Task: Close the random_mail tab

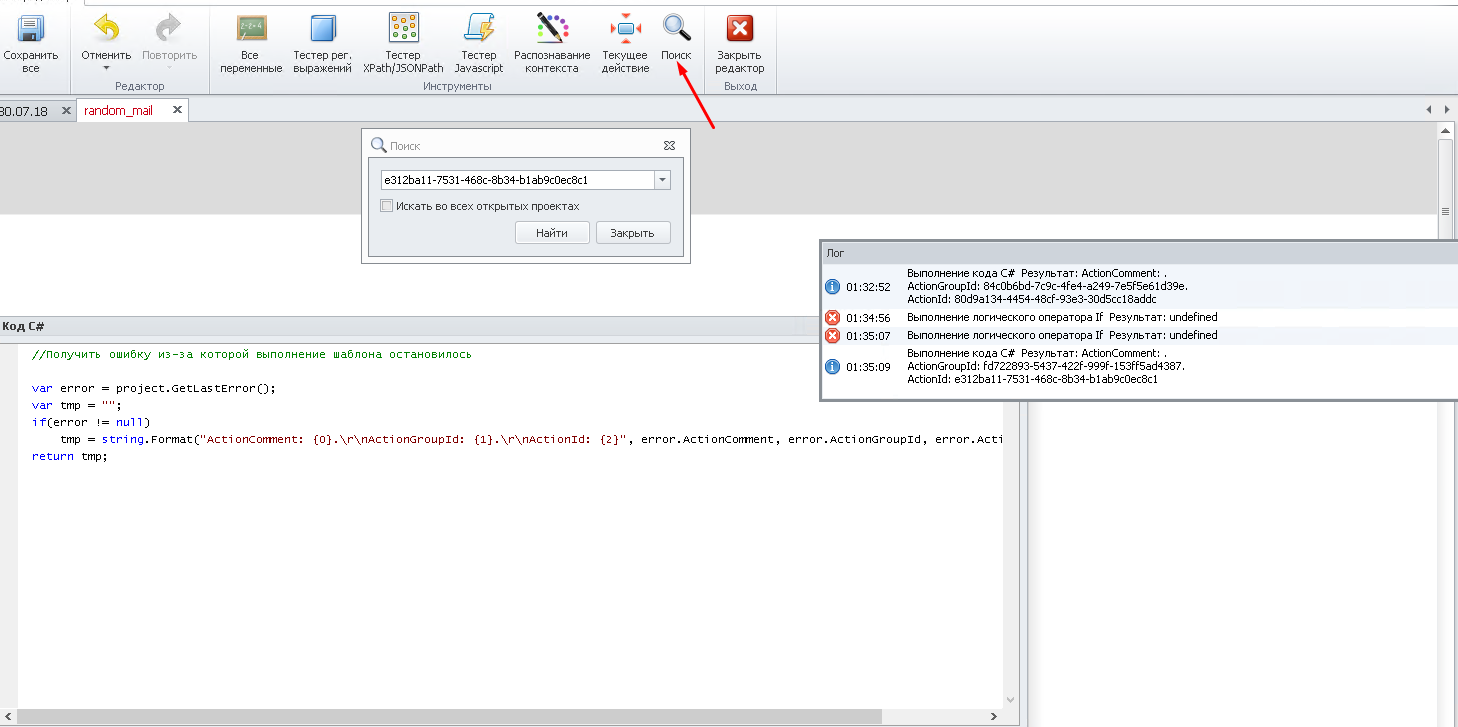Action: (177, 111)
